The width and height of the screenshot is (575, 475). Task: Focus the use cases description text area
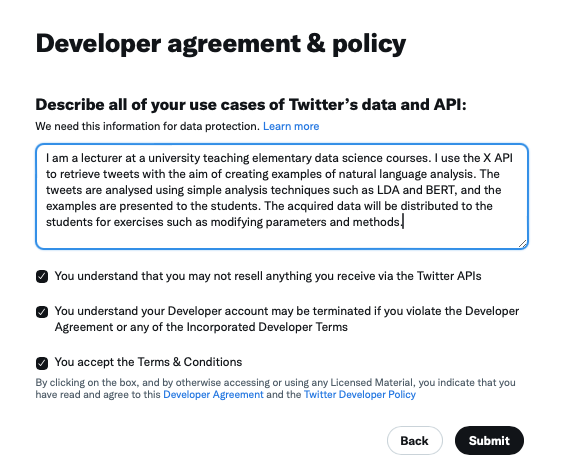click(282, 196)
